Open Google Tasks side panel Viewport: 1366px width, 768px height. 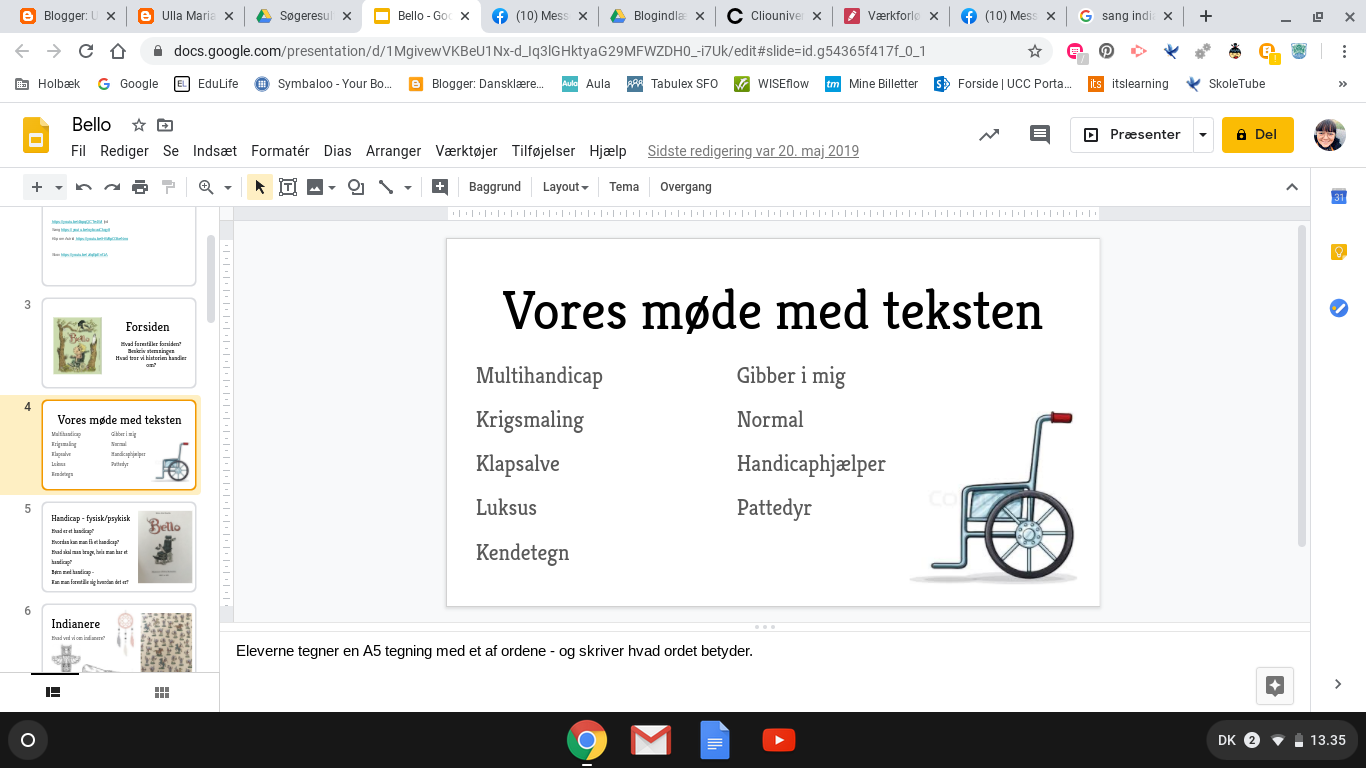click(1339, 308)
